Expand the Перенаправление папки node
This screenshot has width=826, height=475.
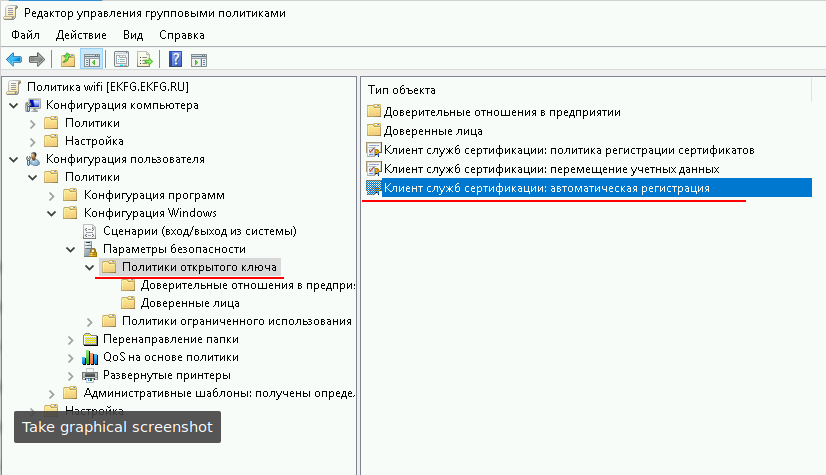point(70,339)
